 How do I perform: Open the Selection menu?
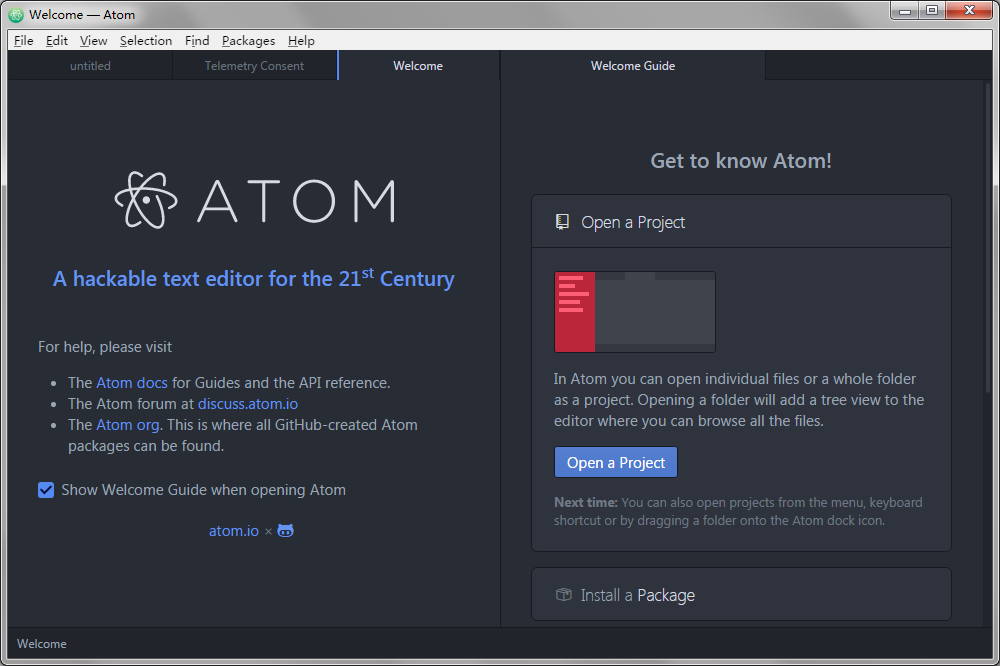click(146, 40)
